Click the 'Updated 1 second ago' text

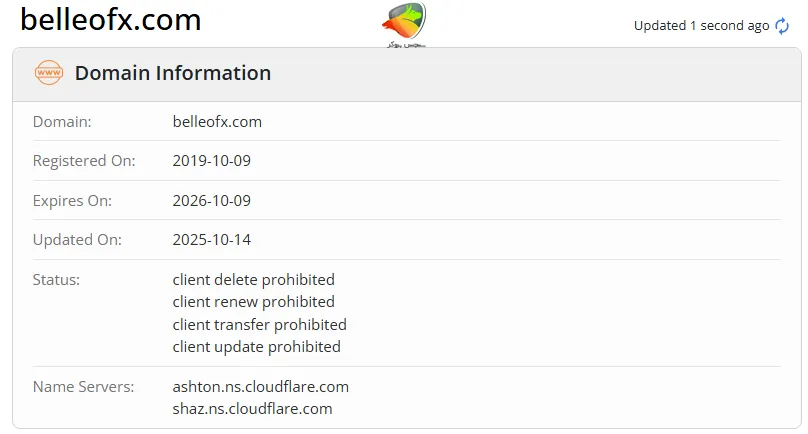tap(701, 26)
